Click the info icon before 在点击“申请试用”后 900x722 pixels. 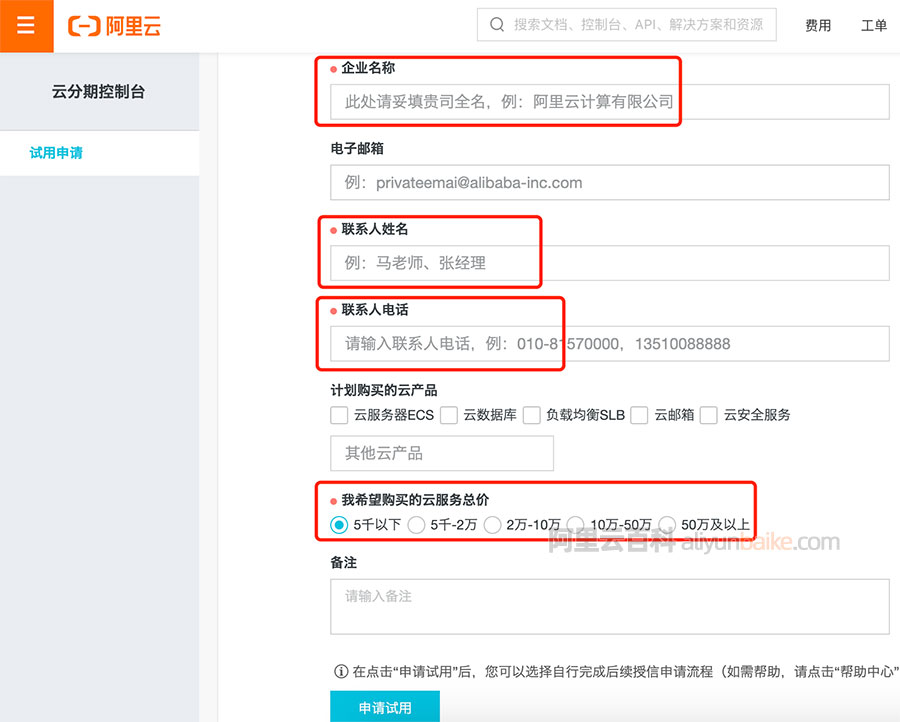(341, 671)
